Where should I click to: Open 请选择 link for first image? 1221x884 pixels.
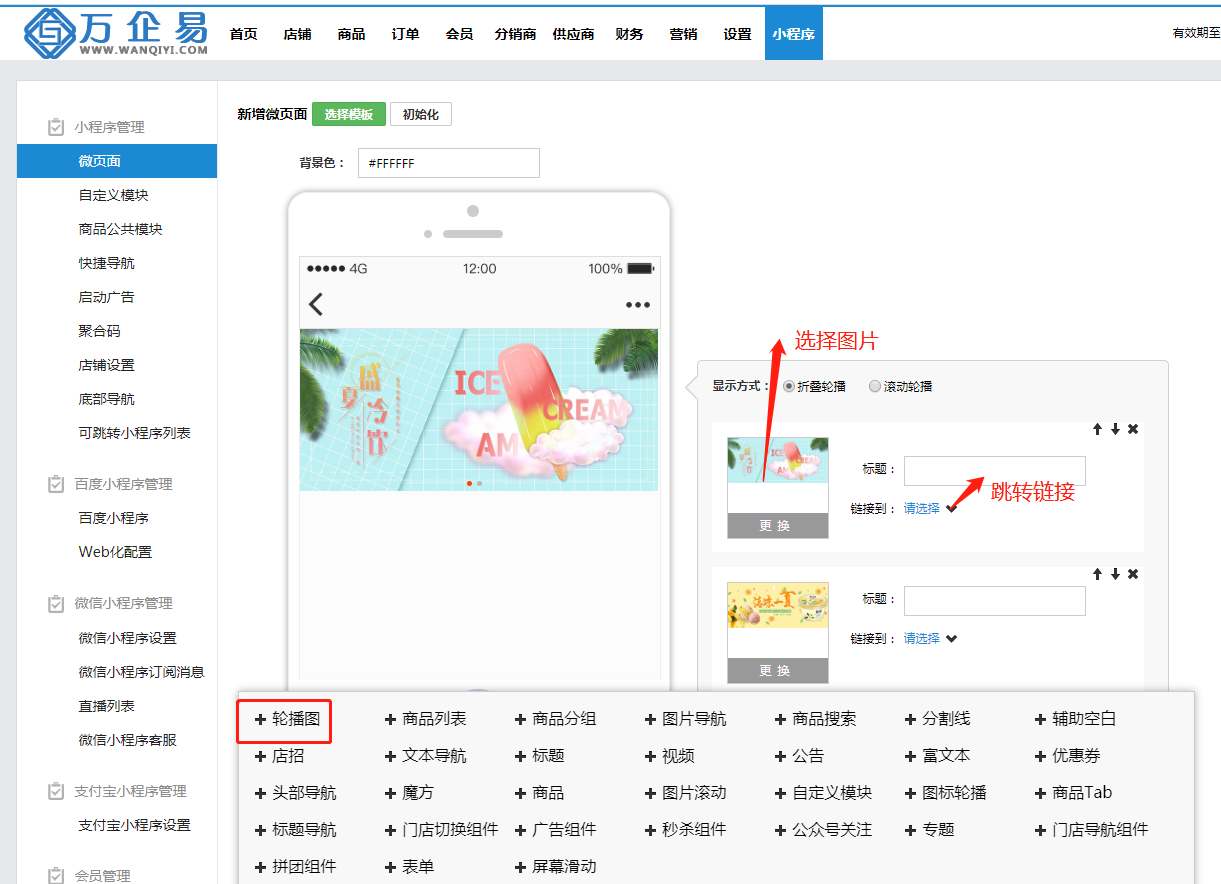coord(921,508)
